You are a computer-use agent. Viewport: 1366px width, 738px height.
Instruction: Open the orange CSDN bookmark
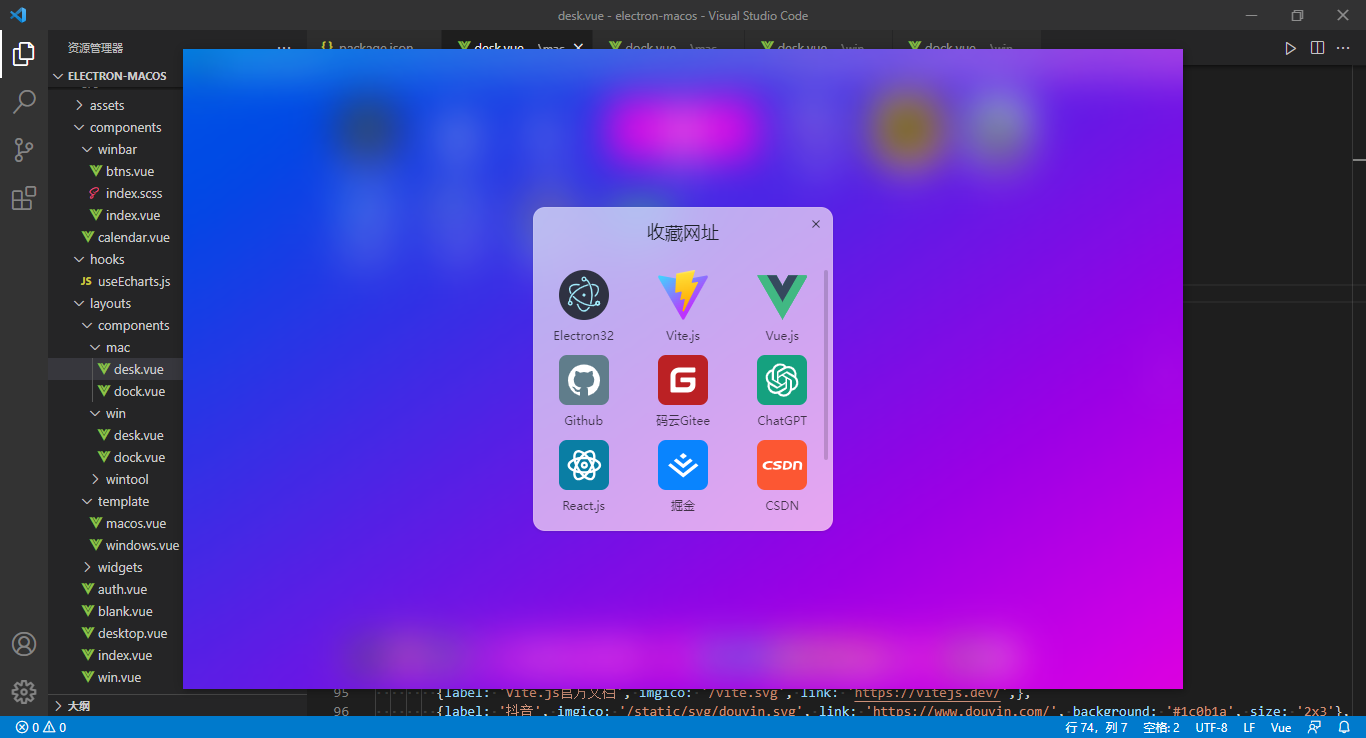click(781, 465)
